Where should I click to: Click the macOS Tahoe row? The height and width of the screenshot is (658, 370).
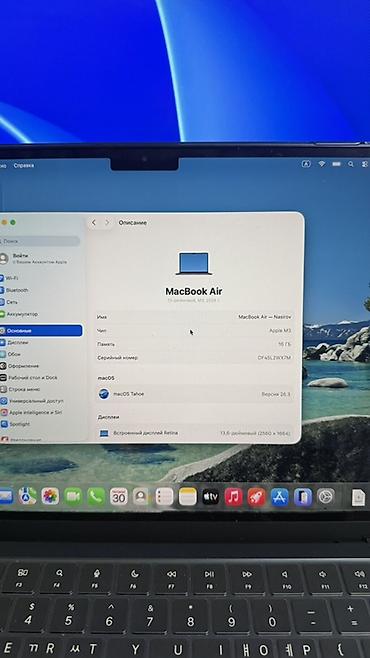pyautogui.click(x=194, y=394)
